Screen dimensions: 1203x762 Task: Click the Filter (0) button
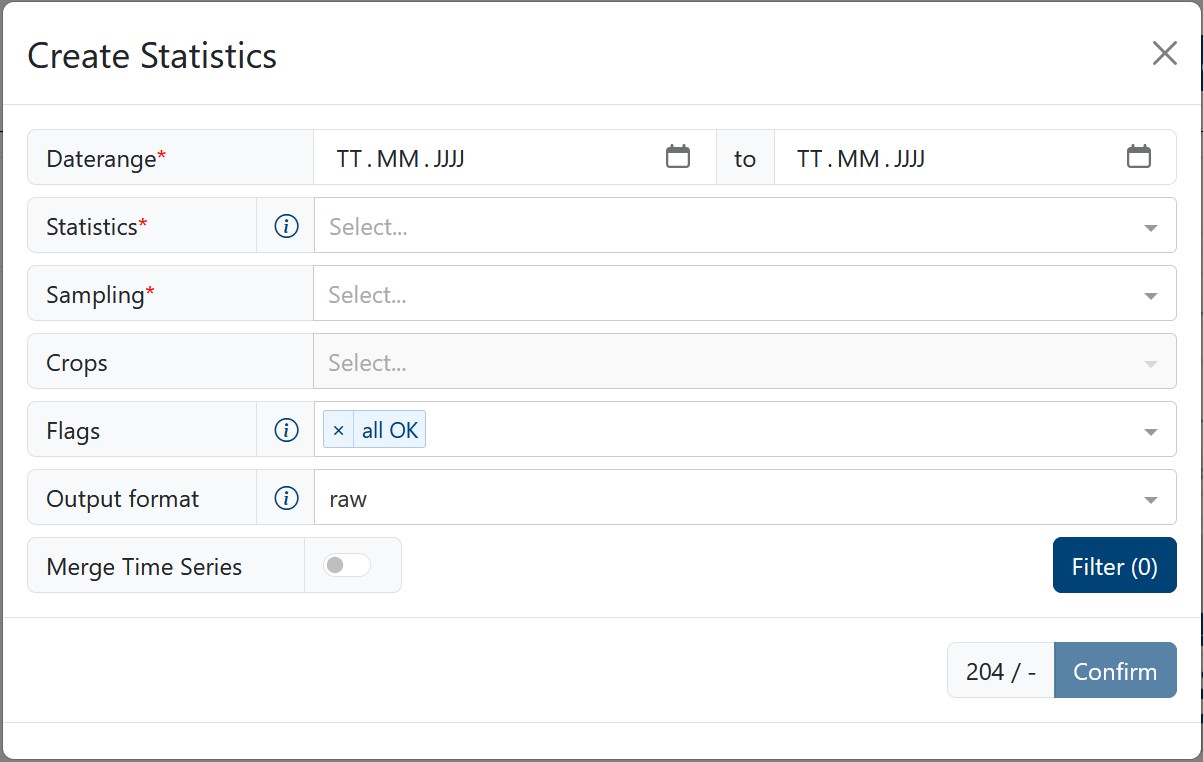1114,565
